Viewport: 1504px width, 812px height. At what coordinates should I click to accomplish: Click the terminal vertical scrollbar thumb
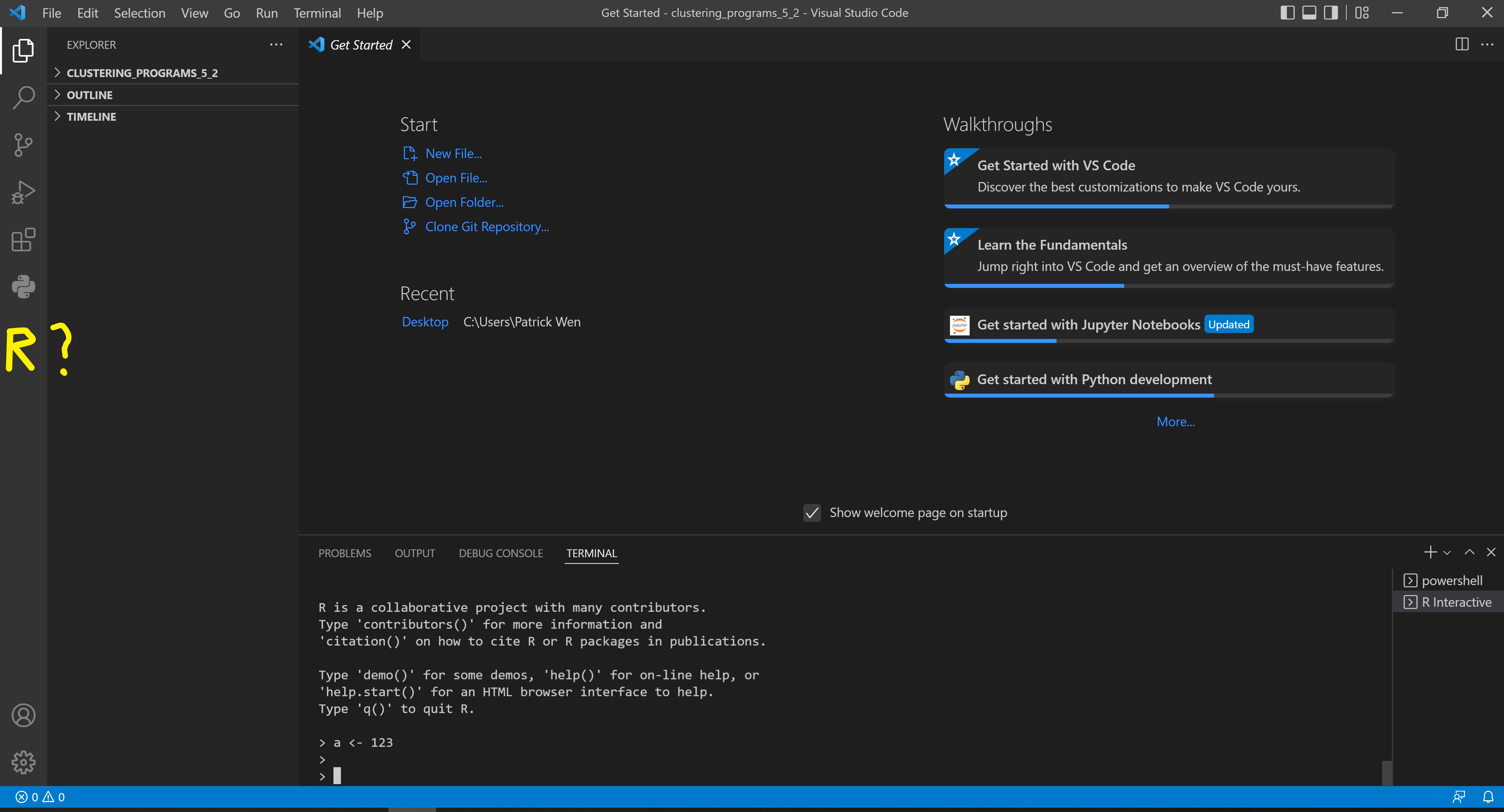(1387, 773)
